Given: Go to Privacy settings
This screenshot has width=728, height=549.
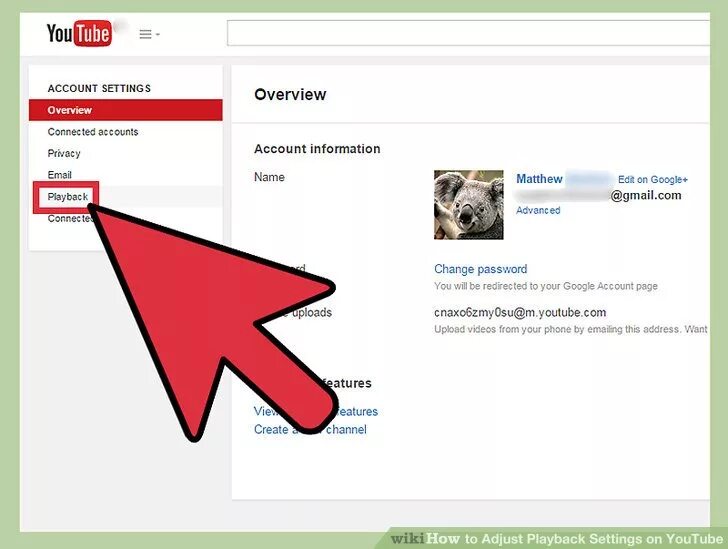Looking at the screenshot, I should click(64, 153).
